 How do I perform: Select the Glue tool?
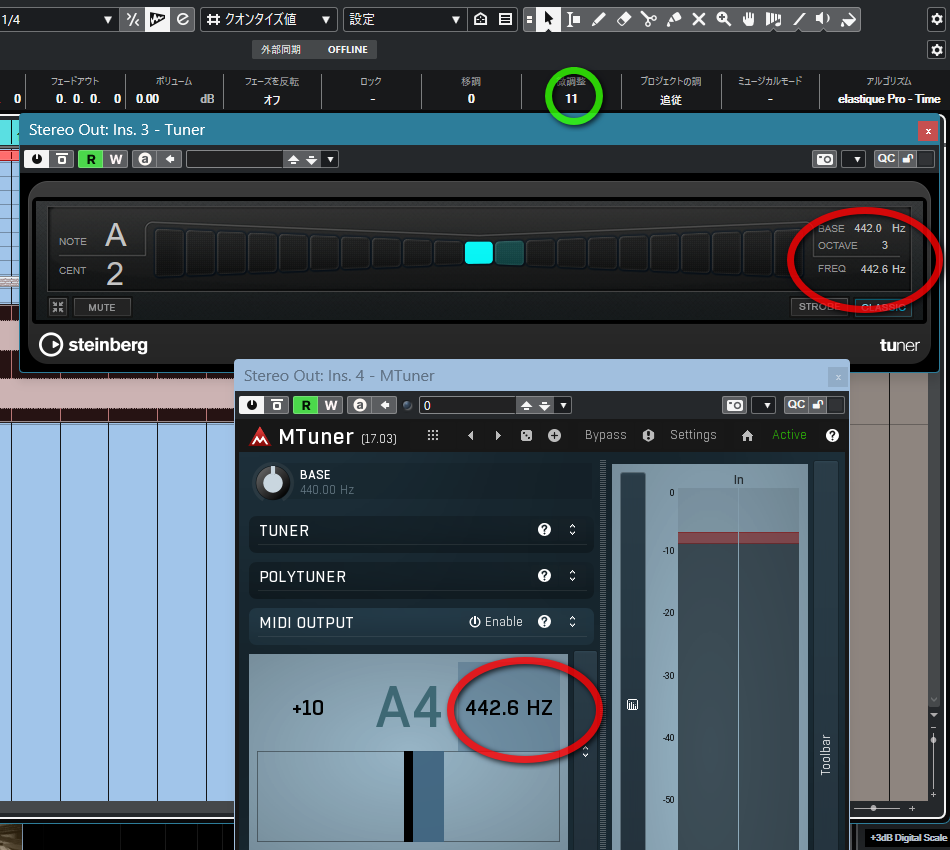coord(674,19)
